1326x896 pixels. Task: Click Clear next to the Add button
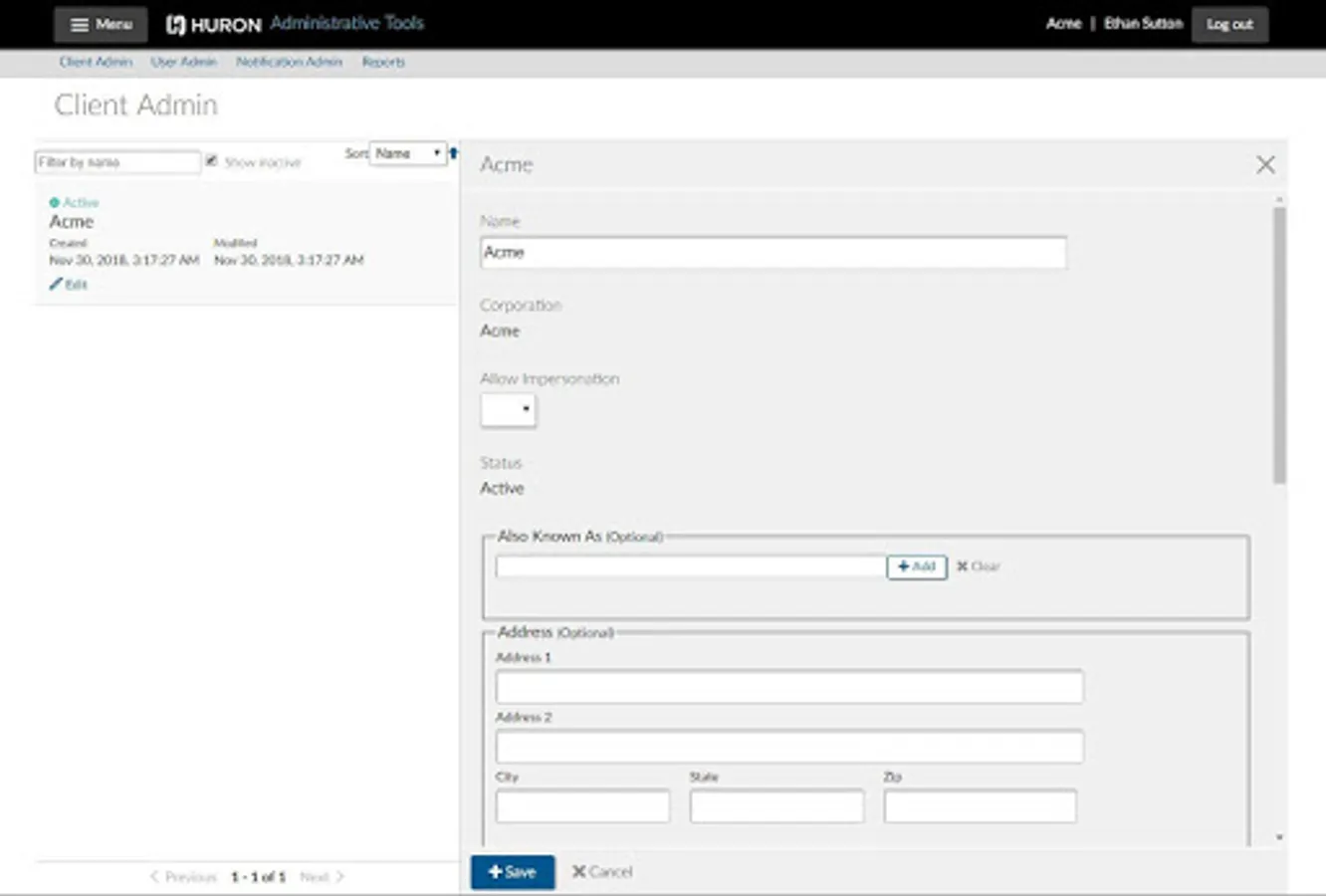pyautogui.click(x=979, y=566)
